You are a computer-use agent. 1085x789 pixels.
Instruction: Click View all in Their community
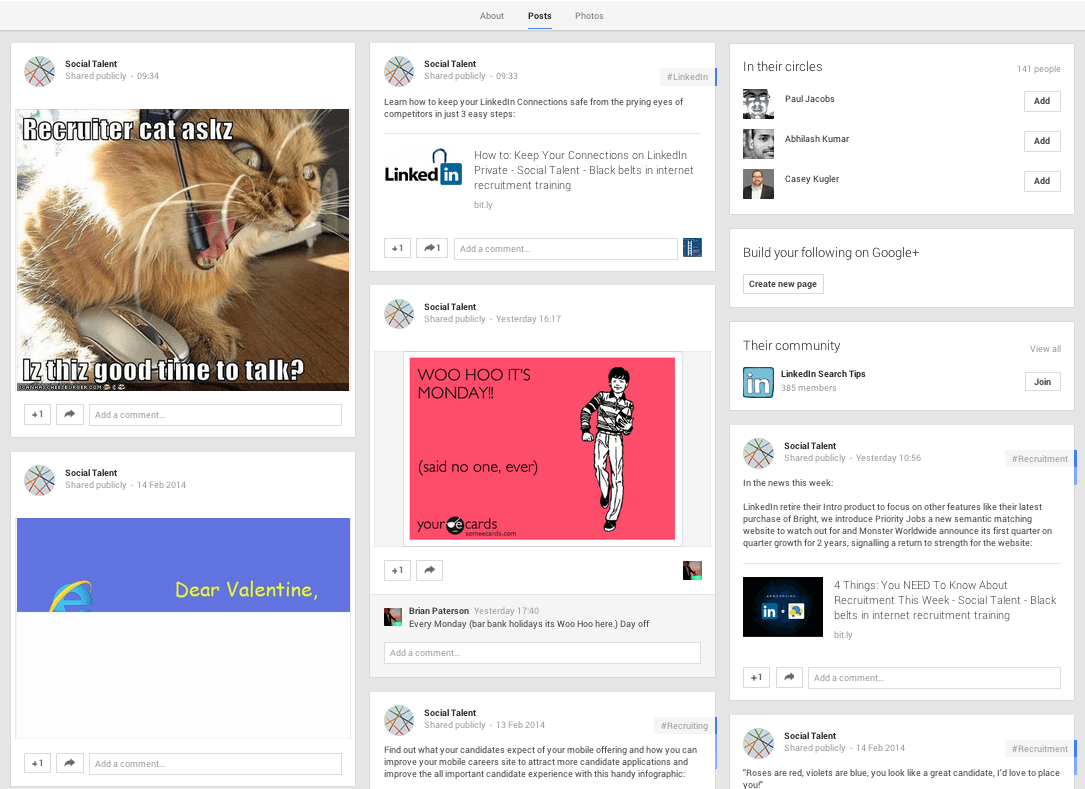1045,349
